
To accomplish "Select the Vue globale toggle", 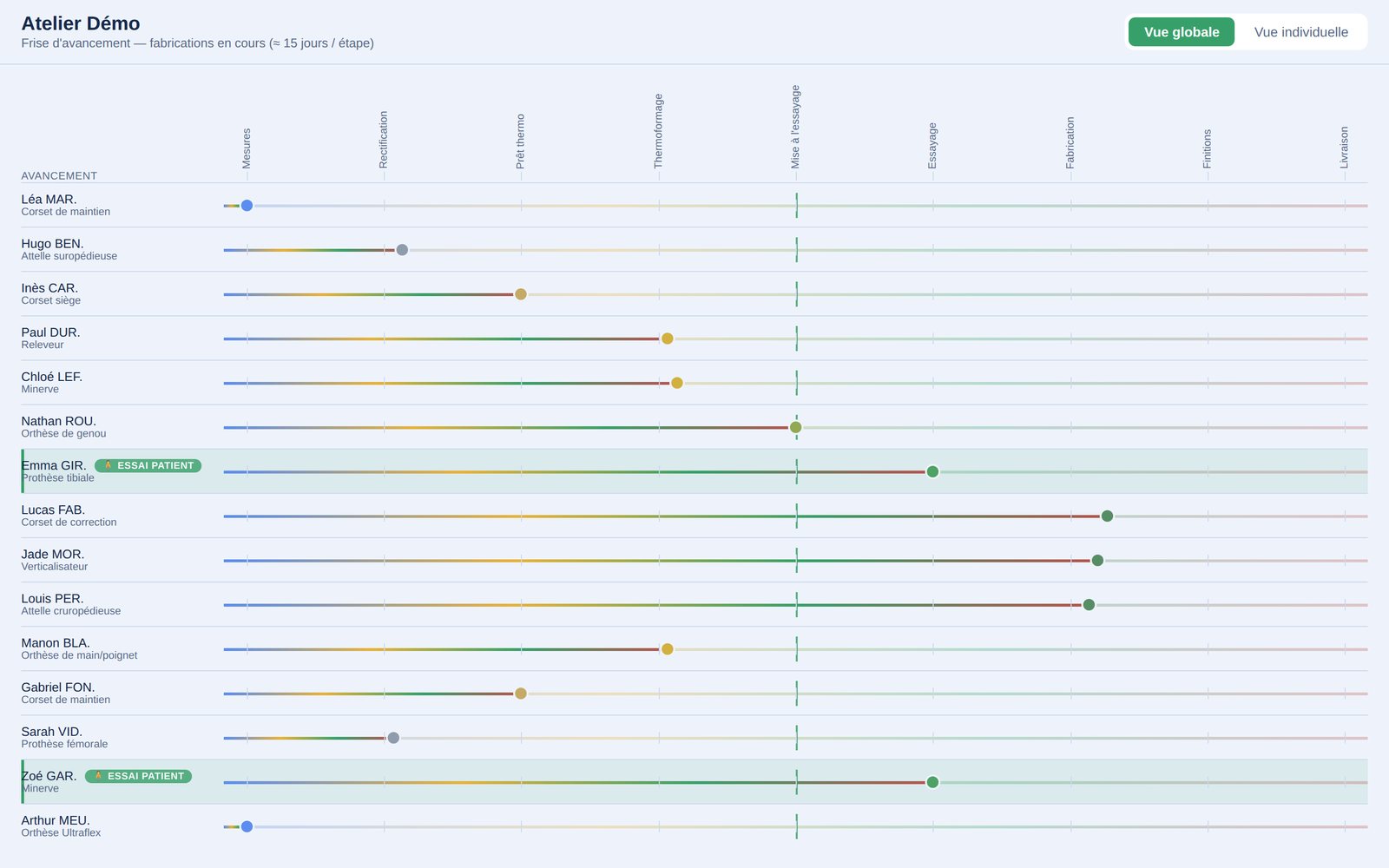I will coord(1182,32).
